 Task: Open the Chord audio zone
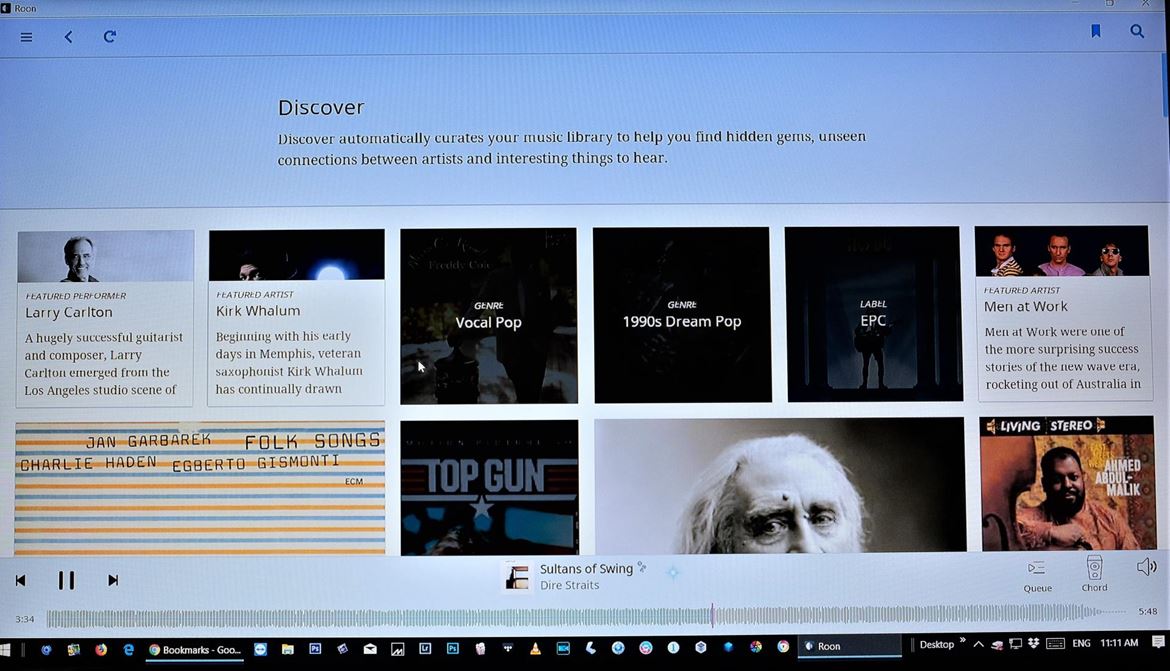1095,574
